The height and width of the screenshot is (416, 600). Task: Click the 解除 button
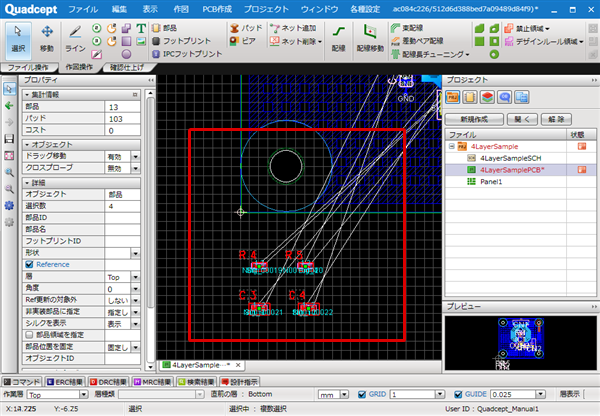556,119
